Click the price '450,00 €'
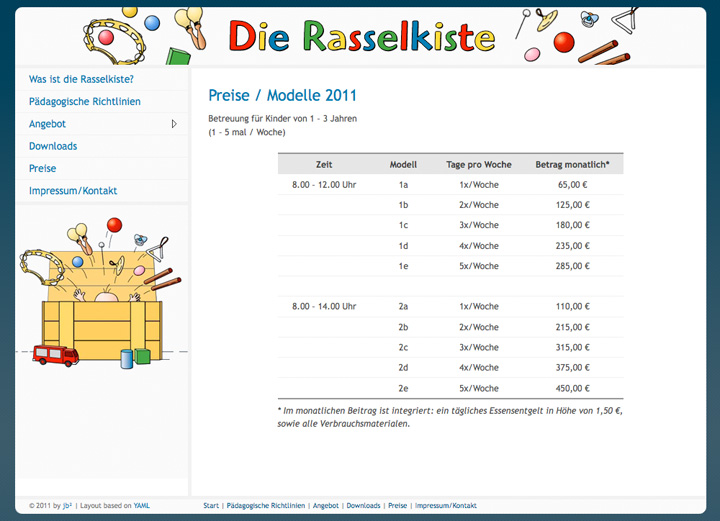This screenshot has width=720, height=521. tap(572, 388)
